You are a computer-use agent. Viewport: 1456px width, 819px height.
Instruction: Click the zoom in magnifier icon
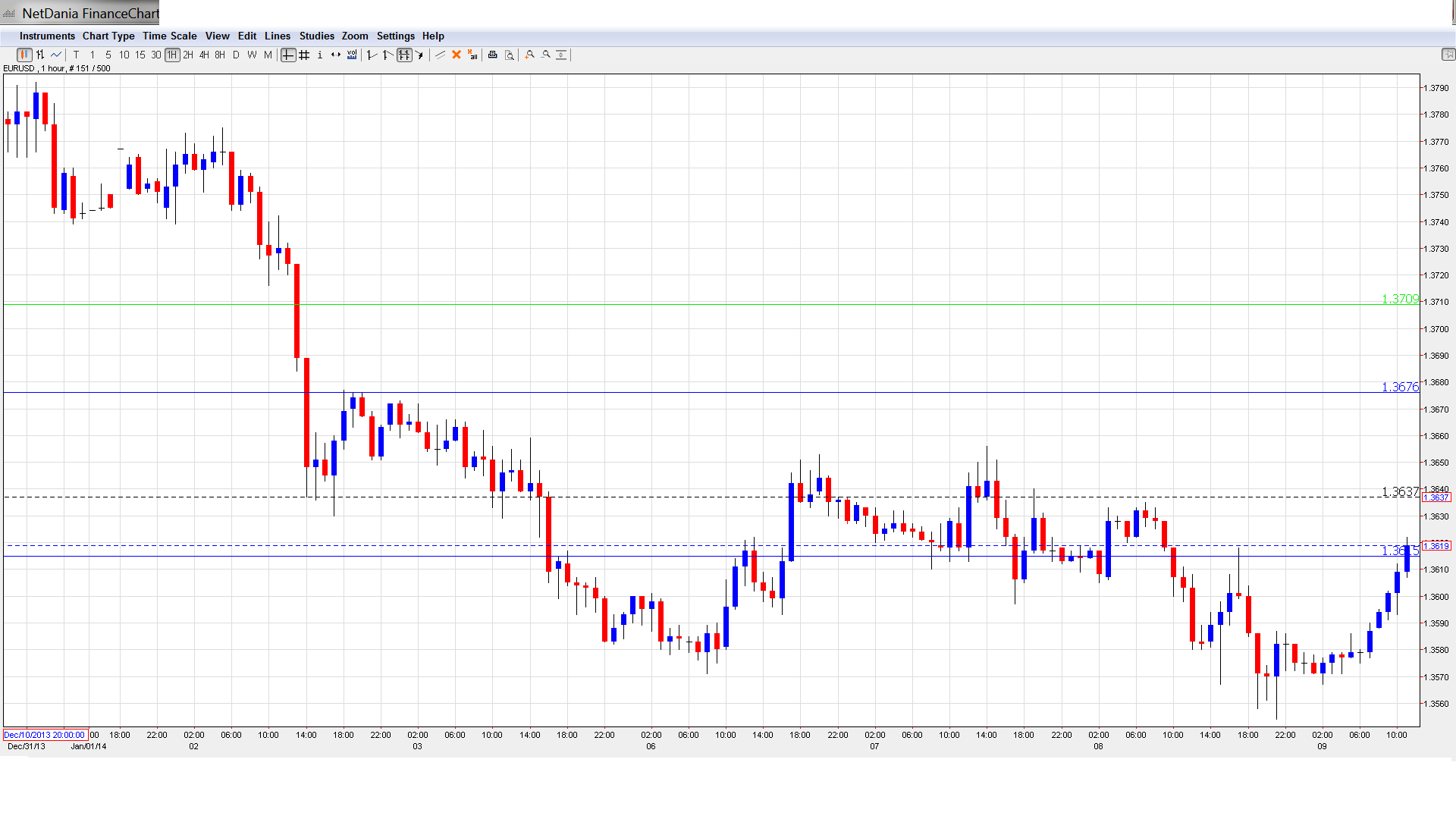tap(530, 55)
